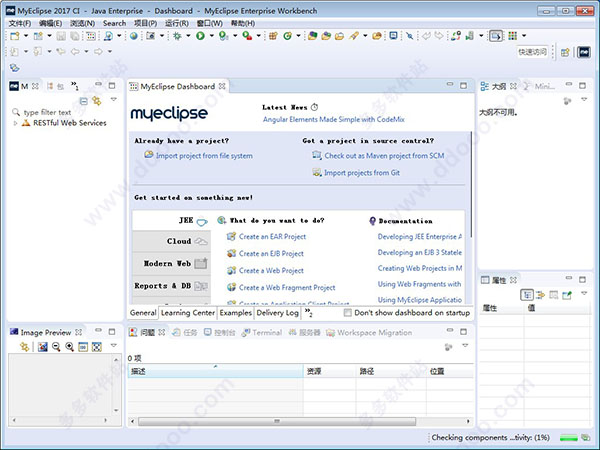Open Properties panel view menu triangle

[x=584, y=293]
